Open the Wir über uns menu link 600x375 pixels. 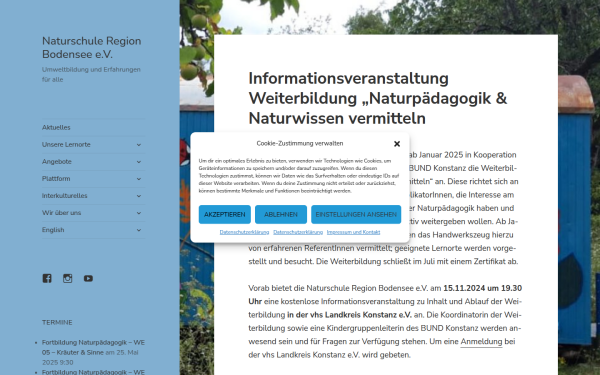point(62,213)
